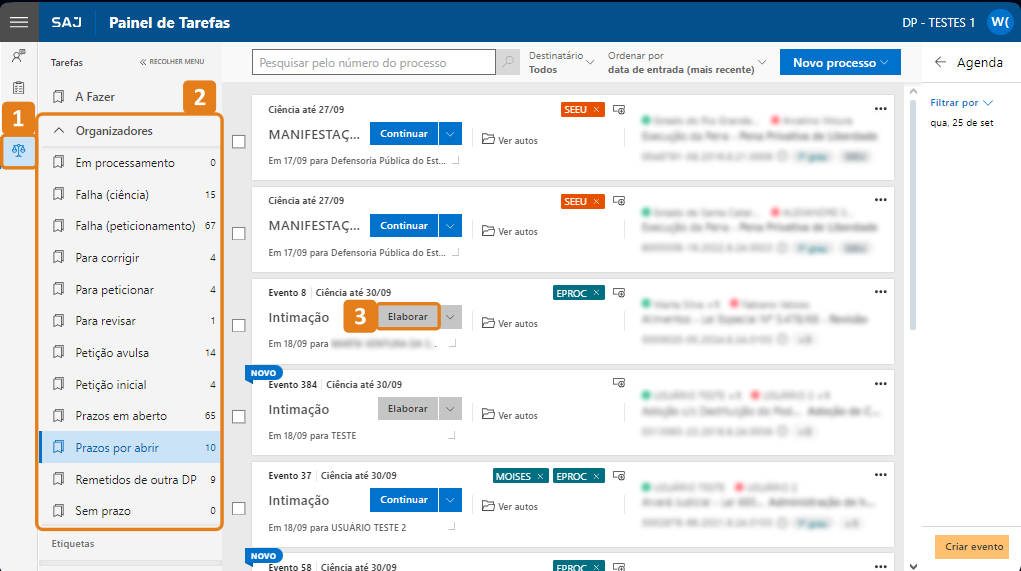Screen dimensions: 1021x571
Task: Open the Novo processo dropdown button
Action: pos(840,62)
